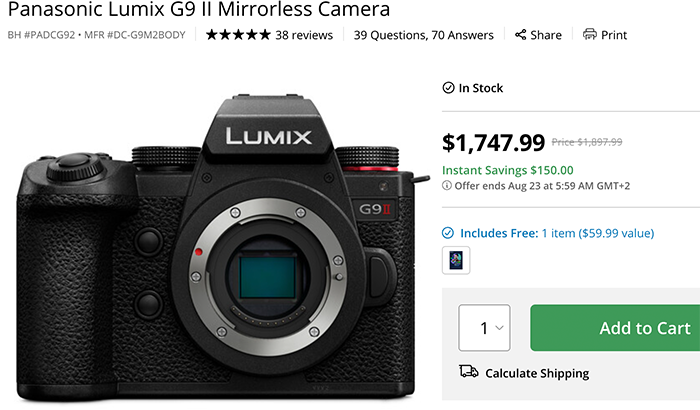Click the shipping truck icon
Screen dimensions: 700x410
point(468,373)
